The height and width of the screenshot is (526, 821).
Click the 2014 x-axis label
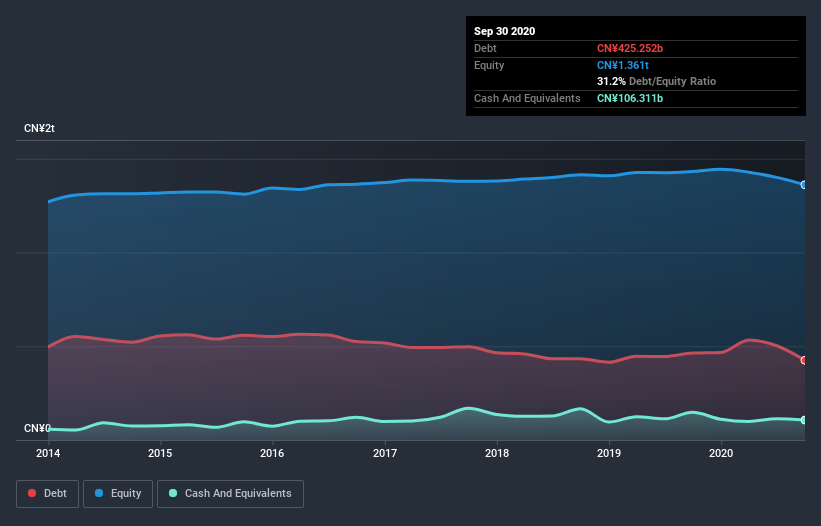point(48,453)
